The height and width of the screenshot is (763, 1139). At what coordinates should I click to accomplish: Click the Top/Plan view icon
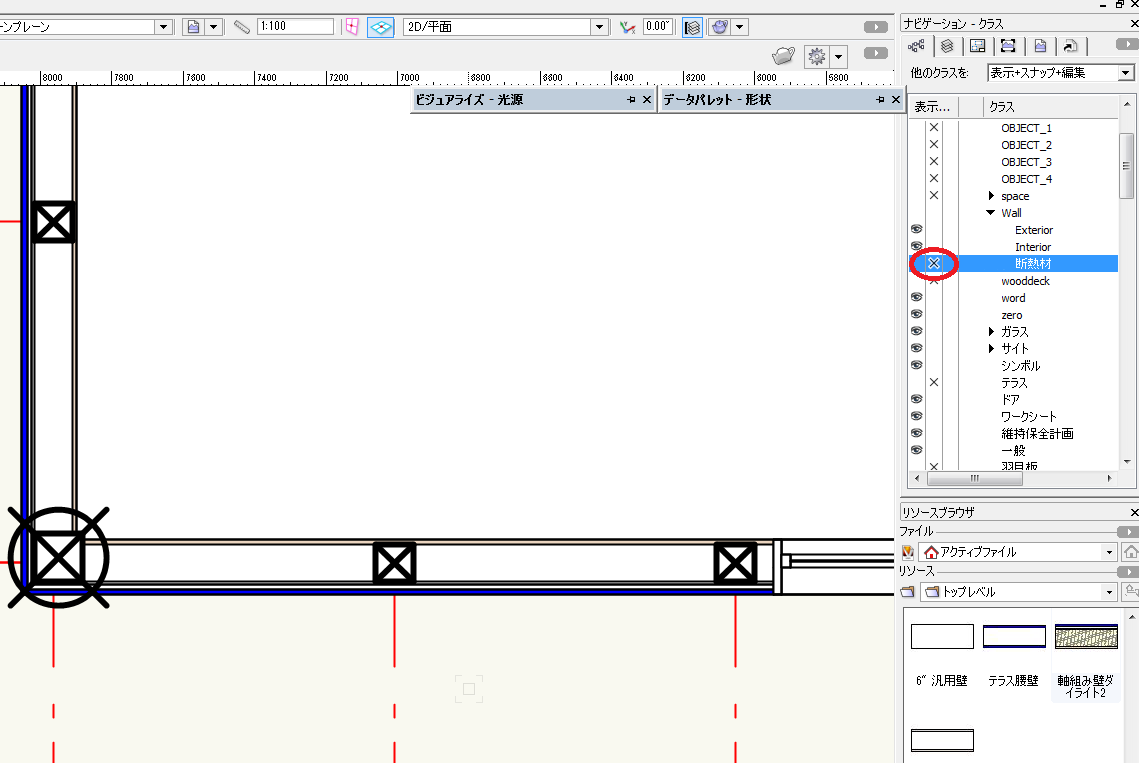point(380,27)
